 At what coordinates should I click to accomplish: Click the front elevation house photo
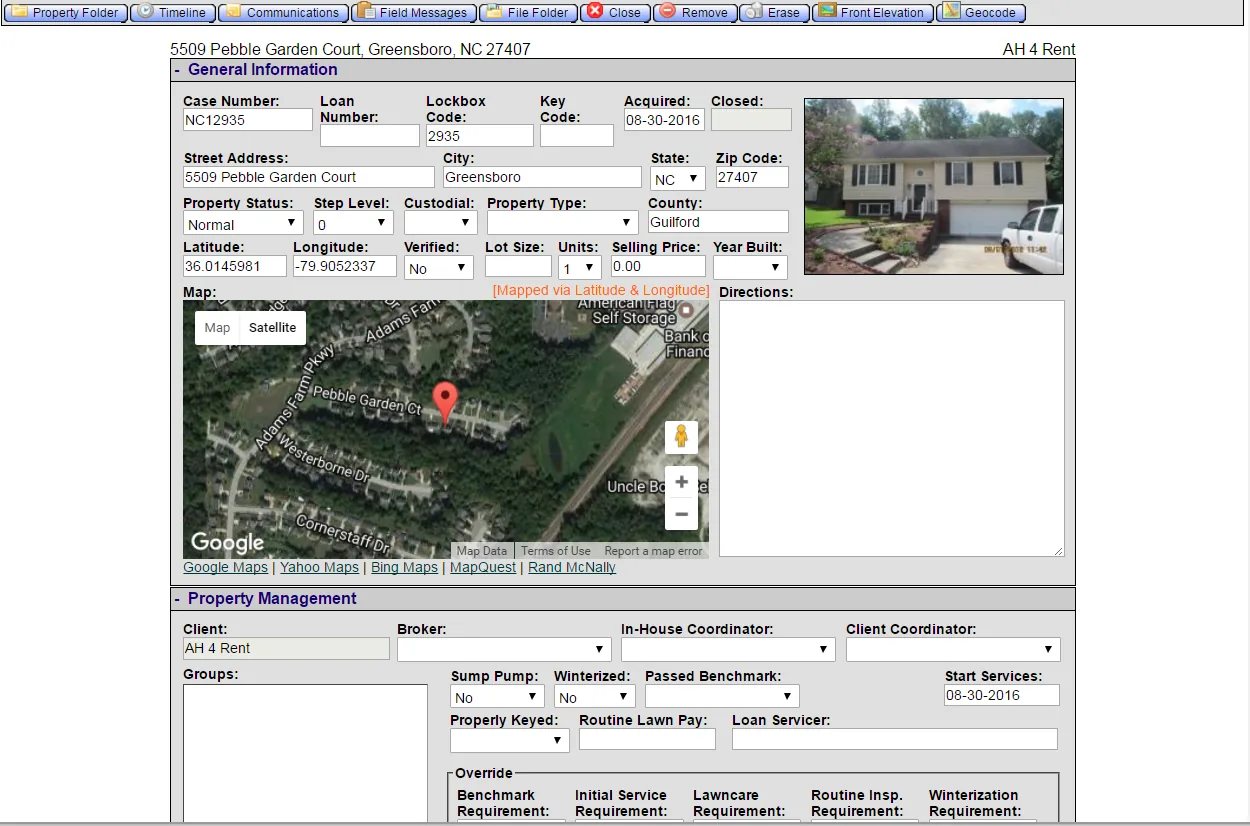click(934, 186)
